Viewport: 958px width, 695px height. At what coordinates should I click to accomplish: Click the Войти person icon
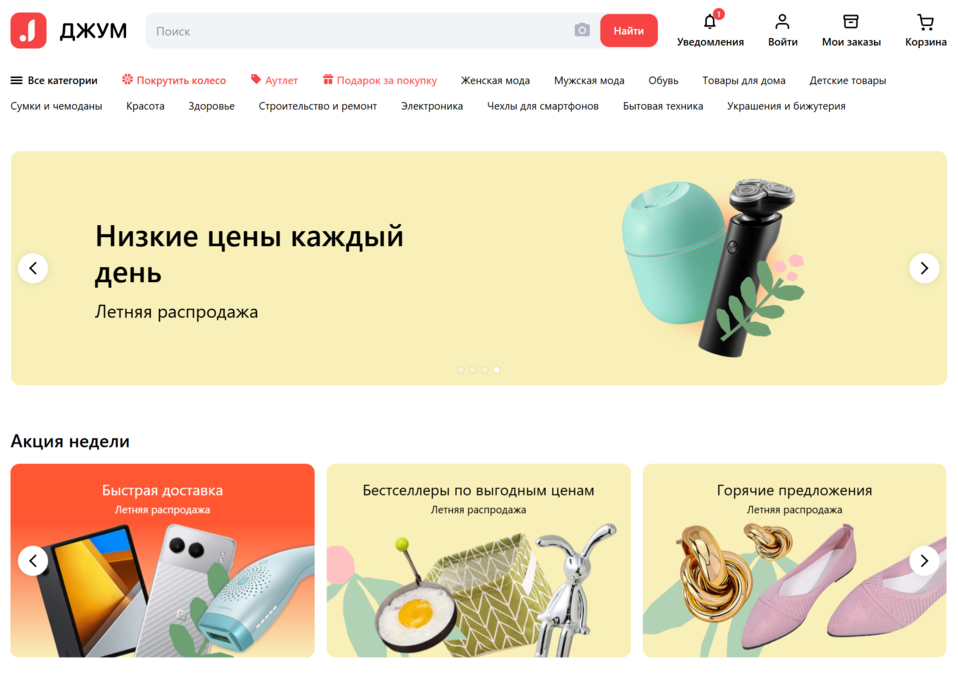[782, 22]
